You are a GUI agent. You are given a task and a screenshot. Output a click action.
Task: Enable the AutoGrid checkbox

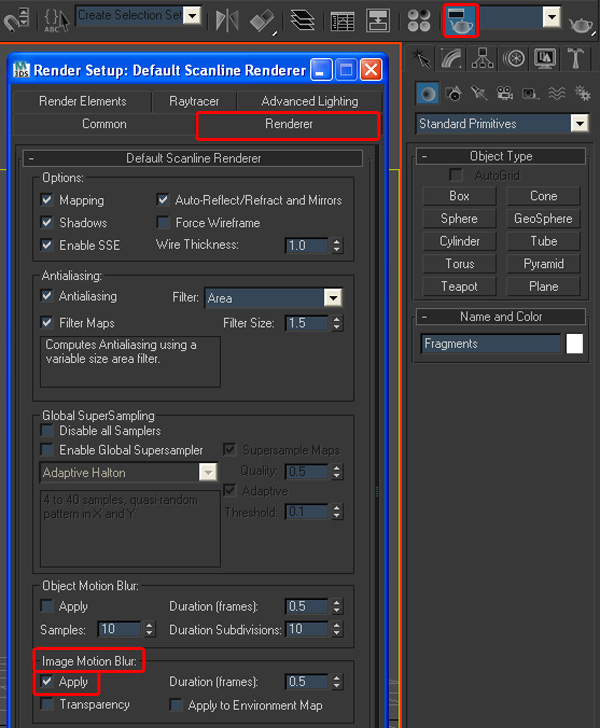[456, 175]
